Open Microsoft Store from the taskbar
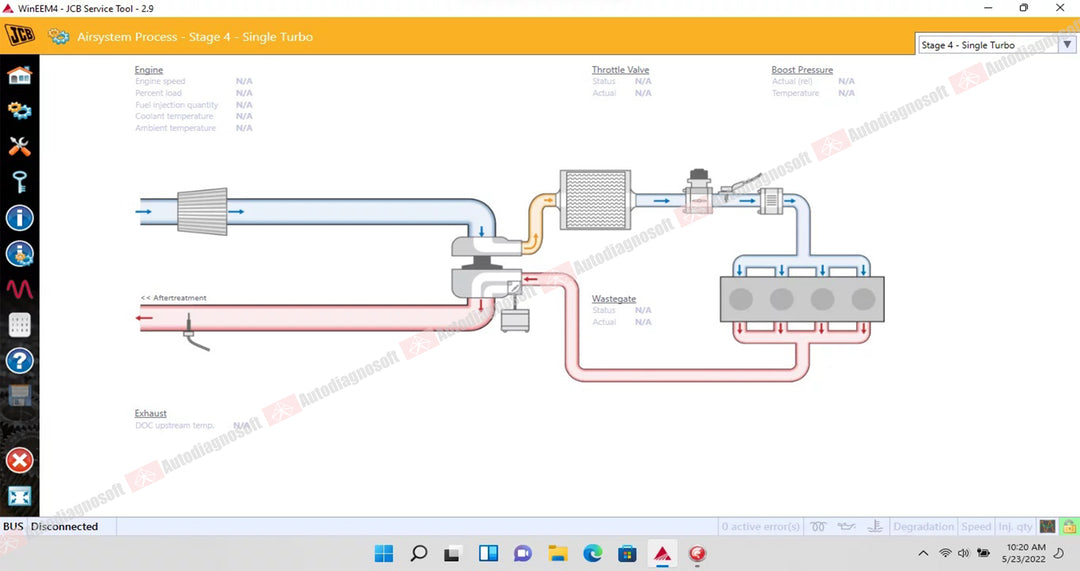Viewport: 1080px width, 571px height. pos(627,553)
